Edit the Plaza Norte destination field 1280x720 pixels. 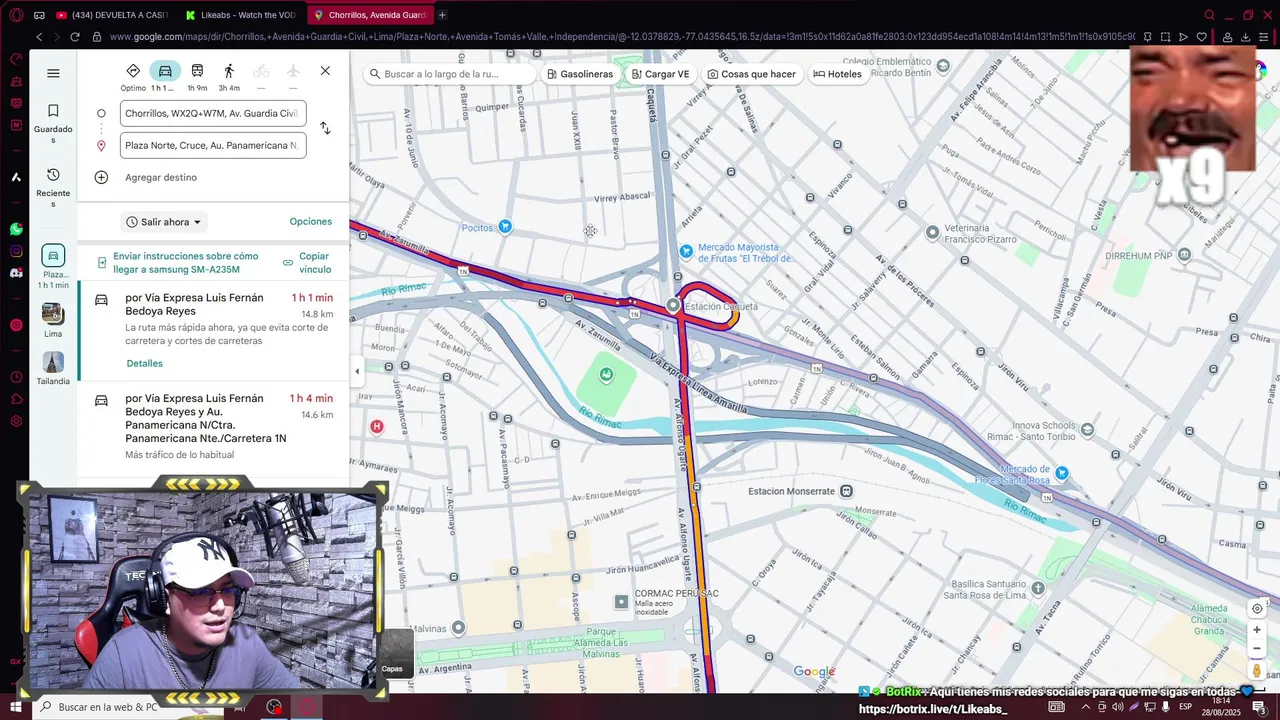[x=213, y=146]
